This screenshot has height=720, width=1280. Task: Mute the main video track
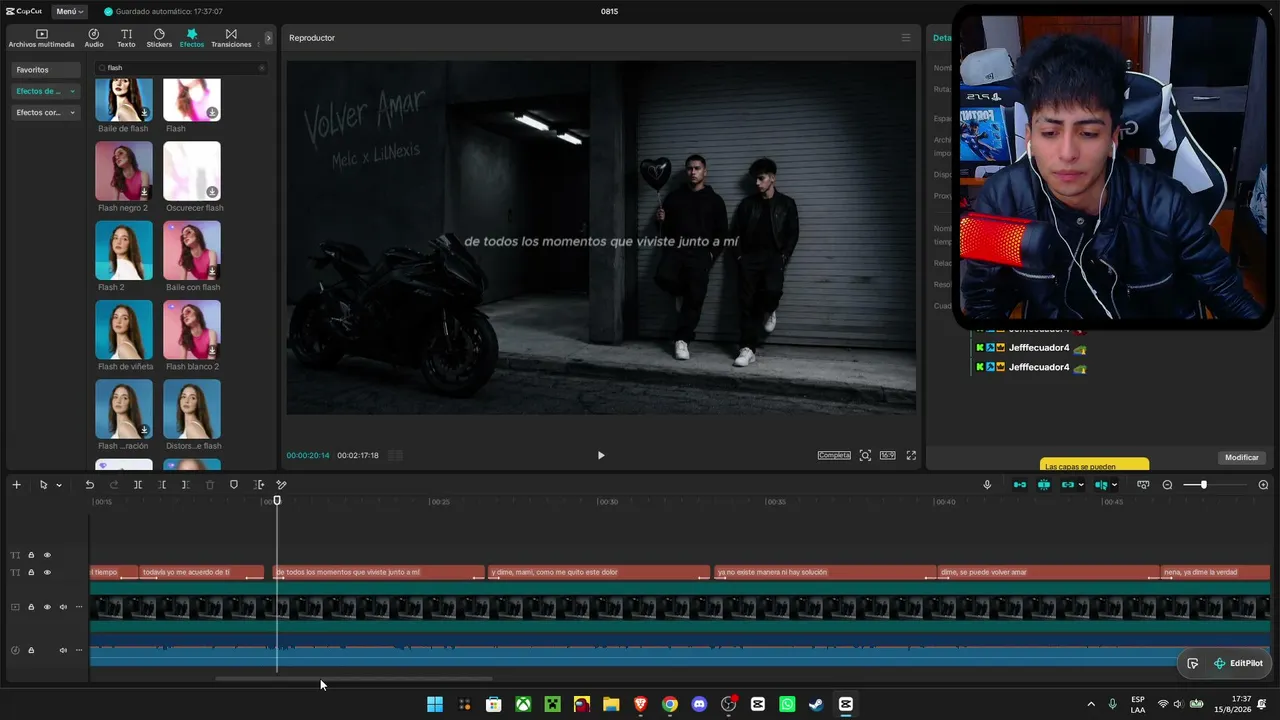coord(62,607)
